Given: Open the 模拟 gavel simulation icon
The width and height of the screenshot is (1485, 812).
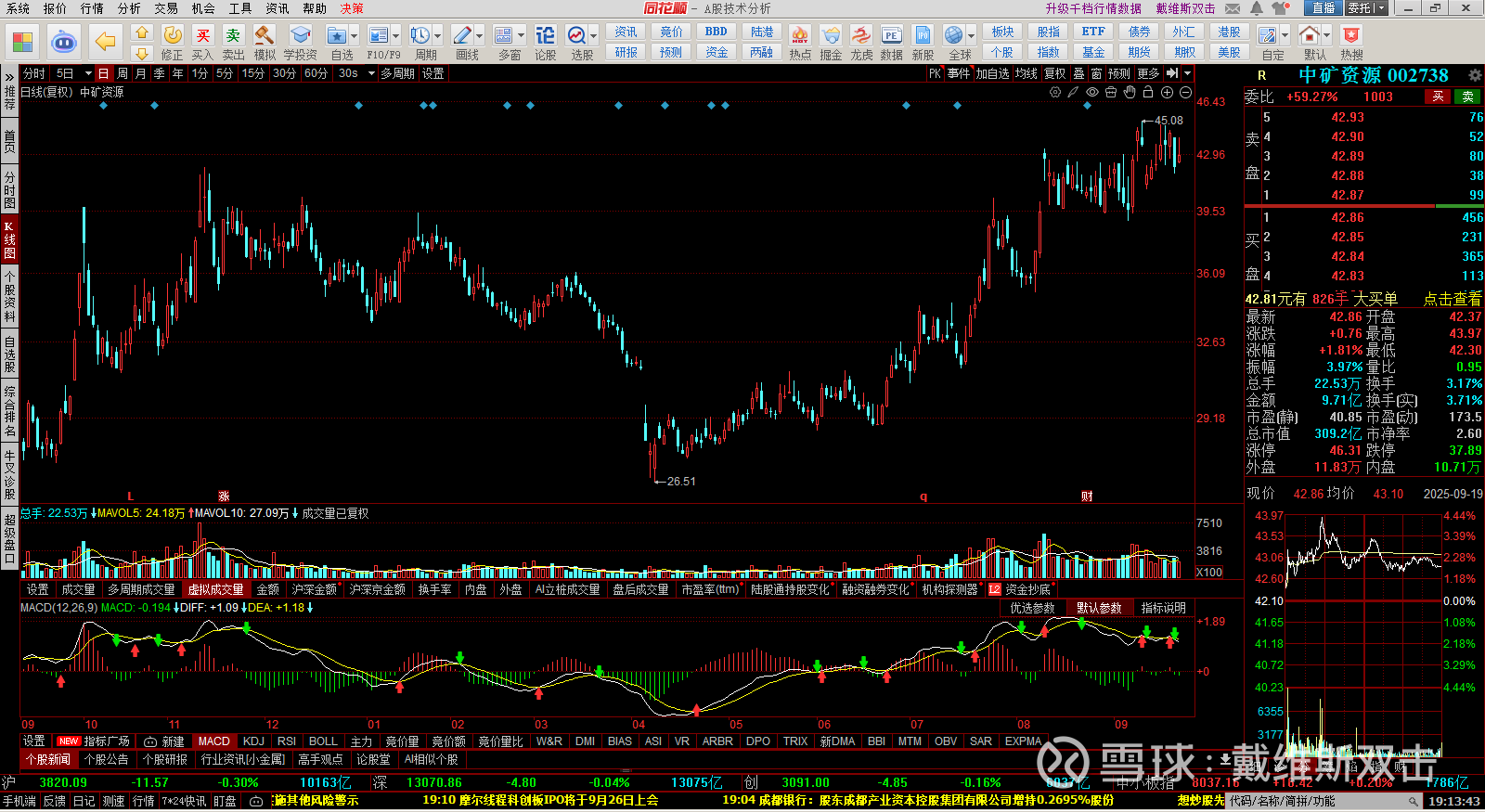Looking at the screenshot, I should click(265, 35).
